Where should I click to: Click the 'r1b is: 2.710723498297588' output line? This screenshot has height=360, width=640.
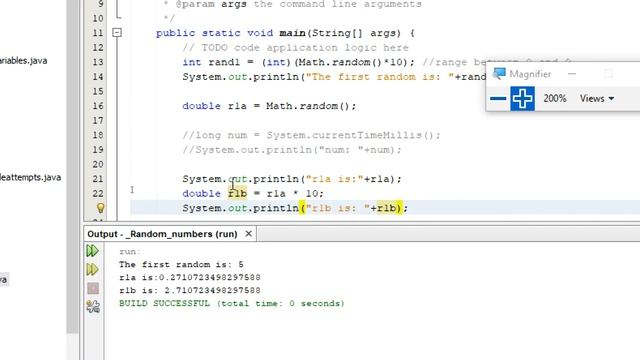click(x=190, y=291)
